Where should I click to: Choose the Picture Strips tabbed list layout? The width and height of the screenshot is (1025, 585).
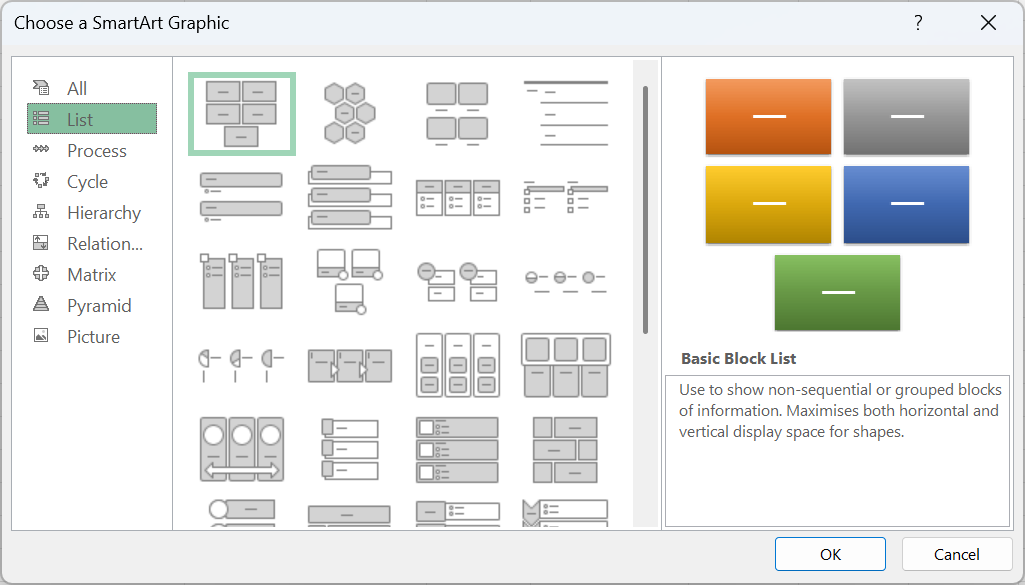(350, 449)
